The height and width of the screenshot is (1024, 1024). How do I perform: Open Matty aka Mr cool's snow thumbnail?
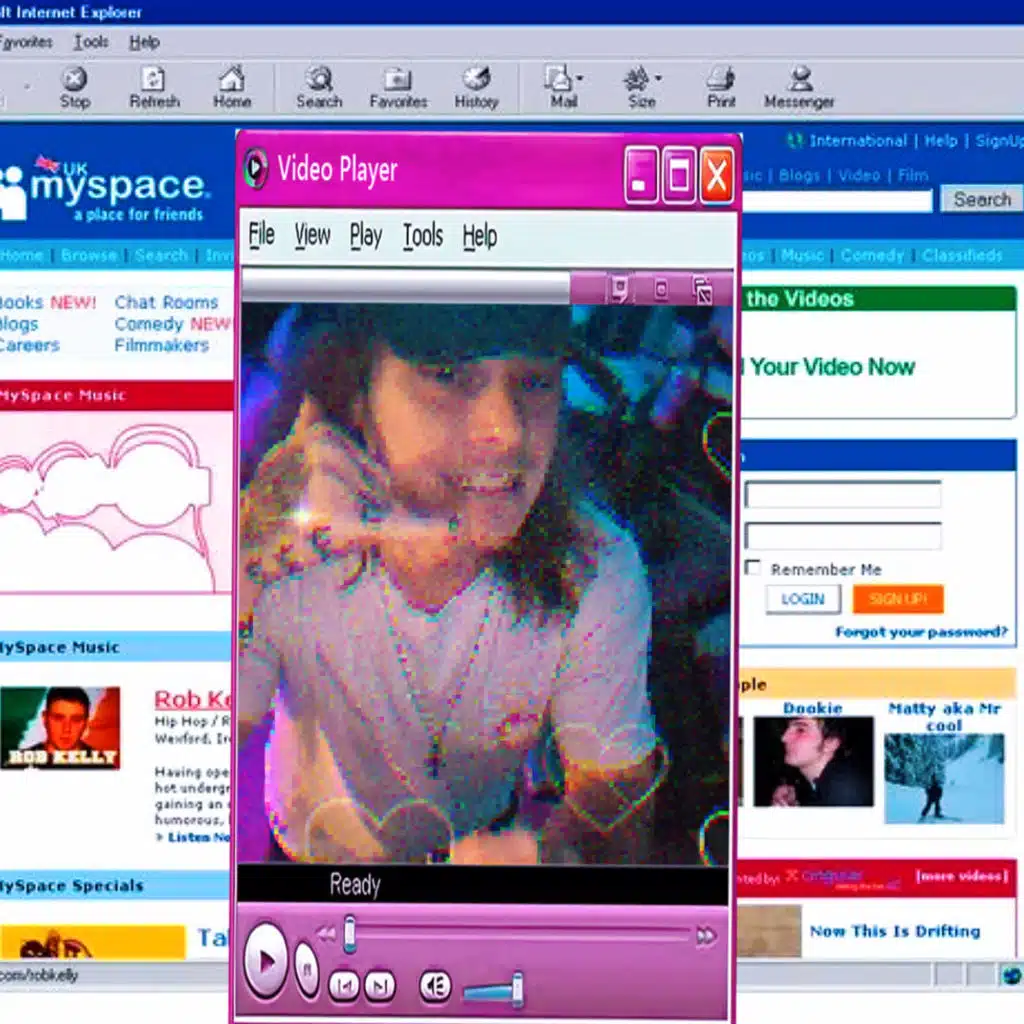click(944, 778)
